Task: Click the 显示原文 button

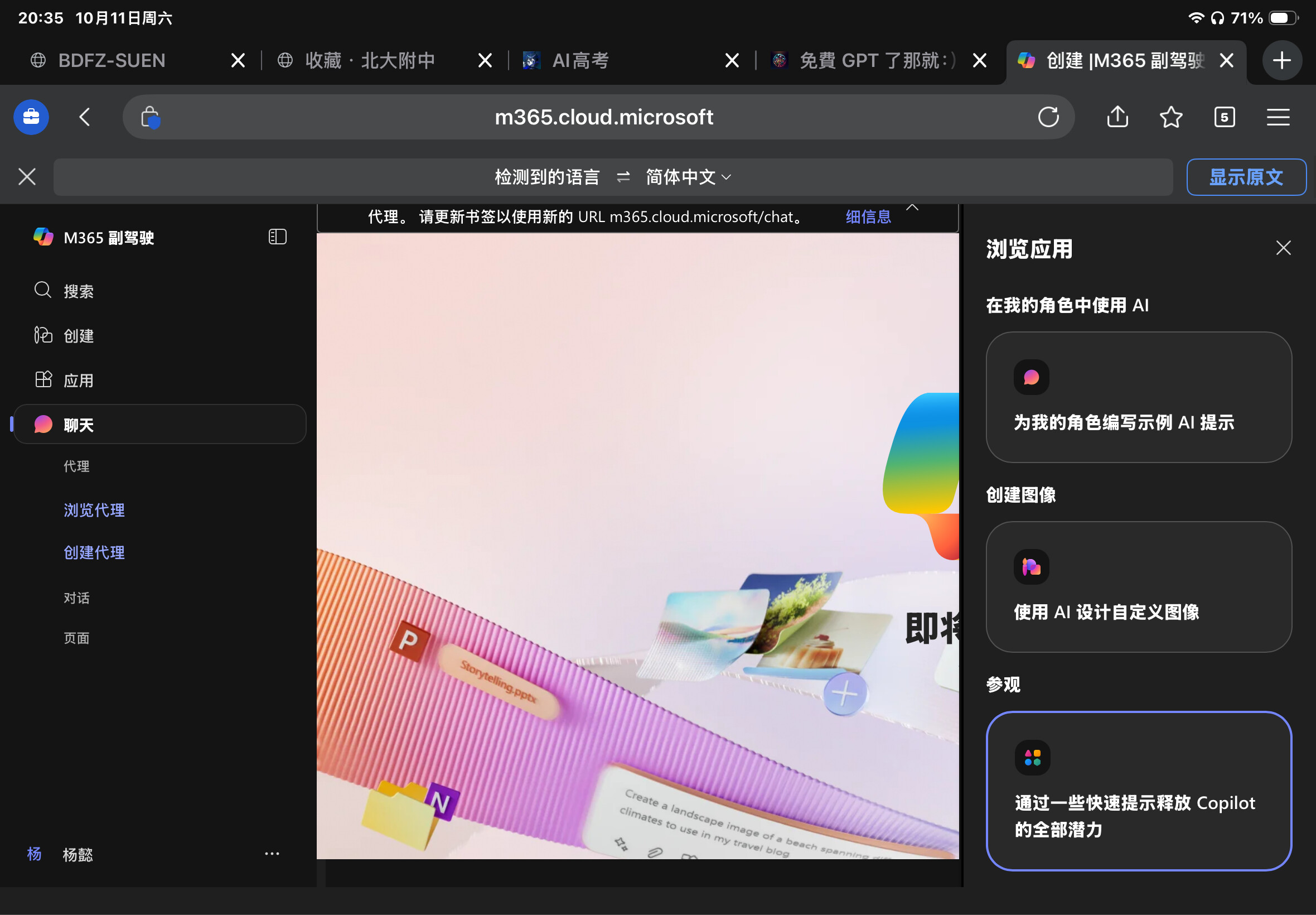Action: pyautogui.click(x=1246, y=177)
